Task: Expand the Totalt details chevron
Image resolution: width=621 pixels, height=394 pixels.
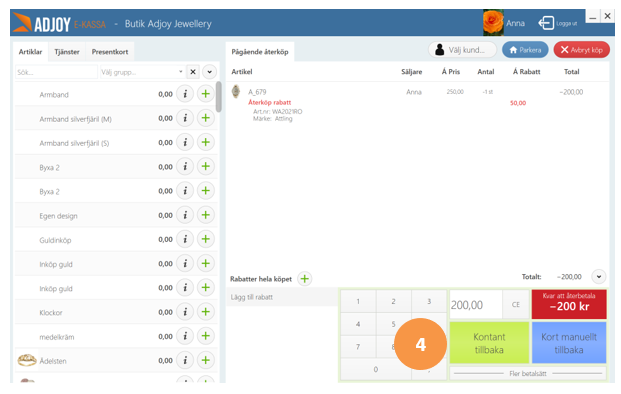Action: 599,276
